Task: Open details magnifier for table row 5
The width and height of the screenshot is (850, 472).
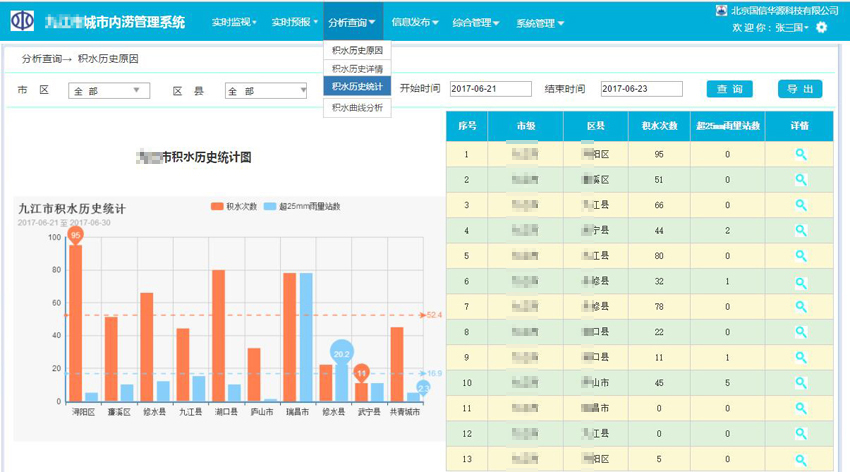Action: coord(800,256)
